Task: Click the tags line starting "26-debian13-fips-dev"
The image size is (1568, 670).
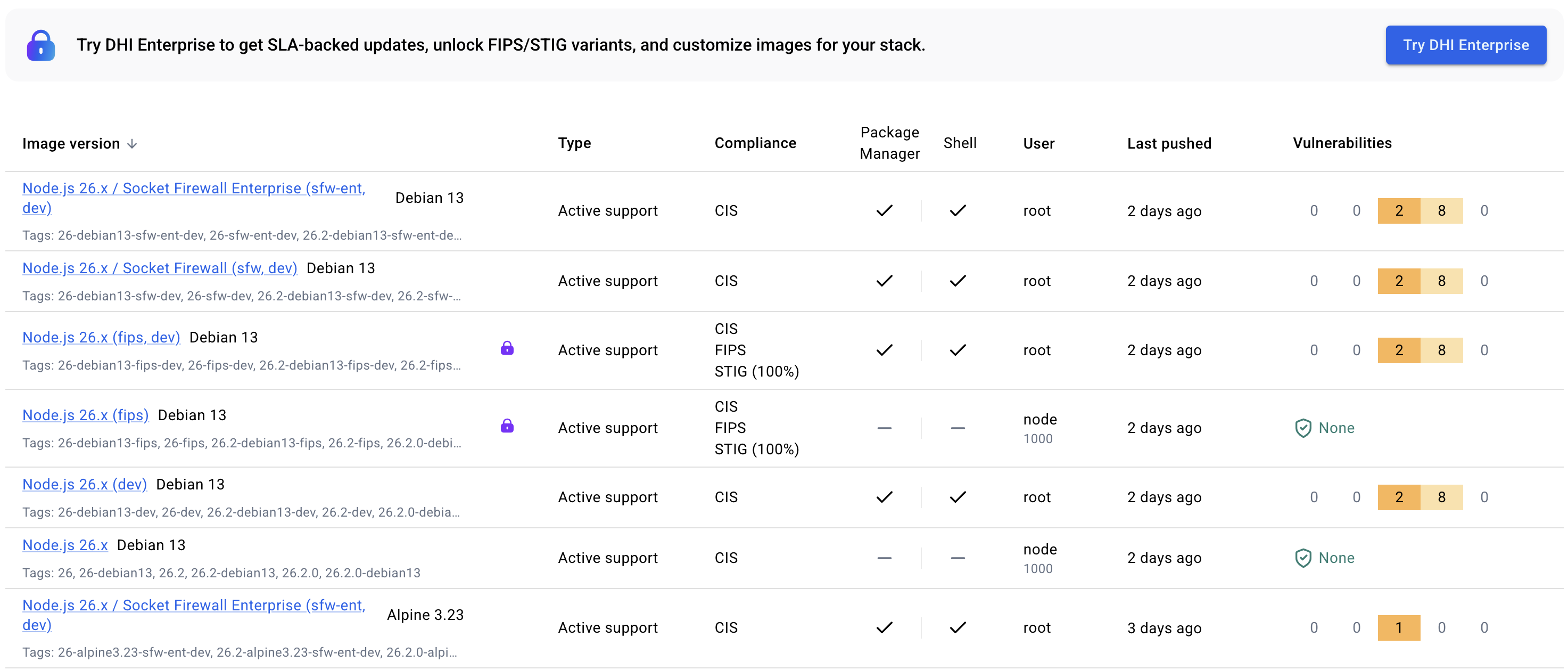Action: tap(242, 365)
